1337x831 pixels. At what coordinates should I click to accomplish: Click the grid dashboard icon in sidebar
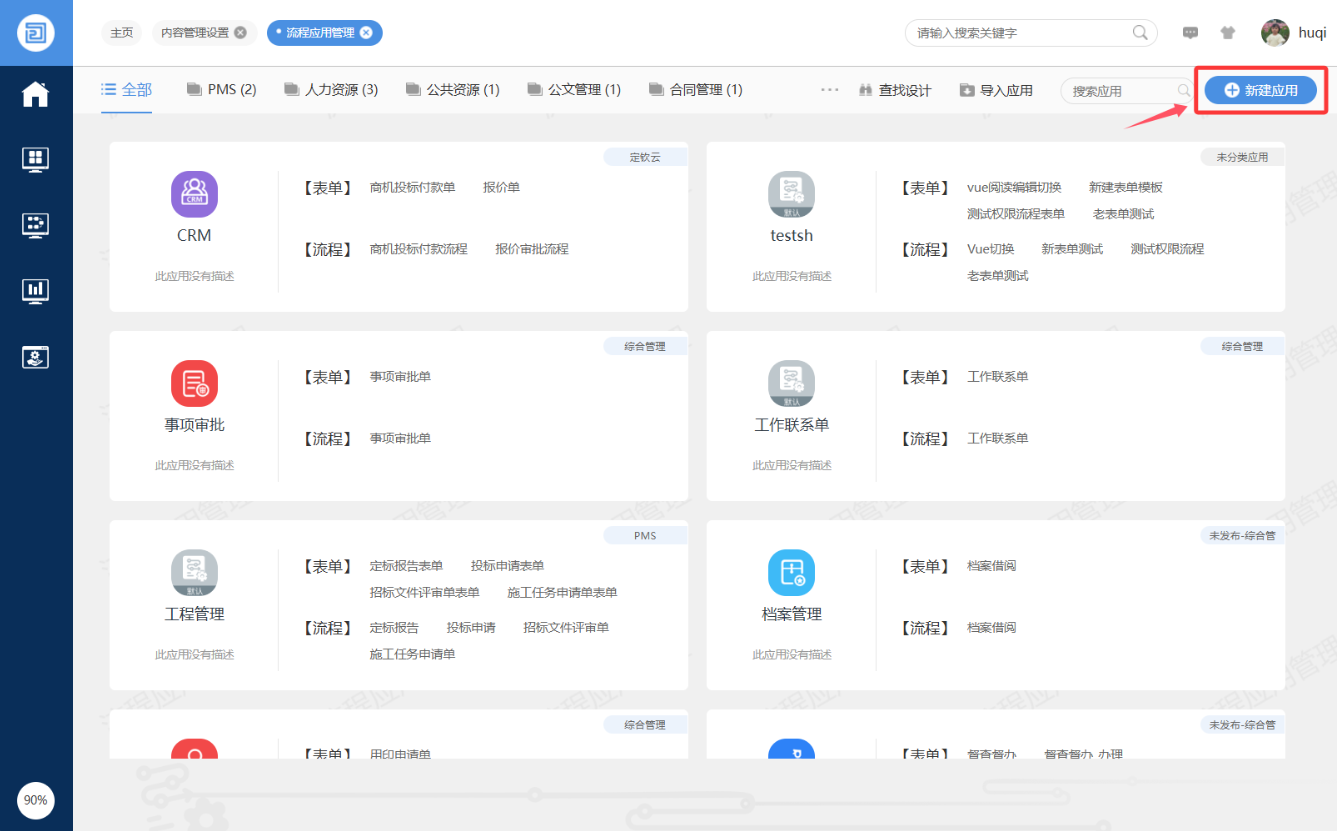[x=36, y=159]
